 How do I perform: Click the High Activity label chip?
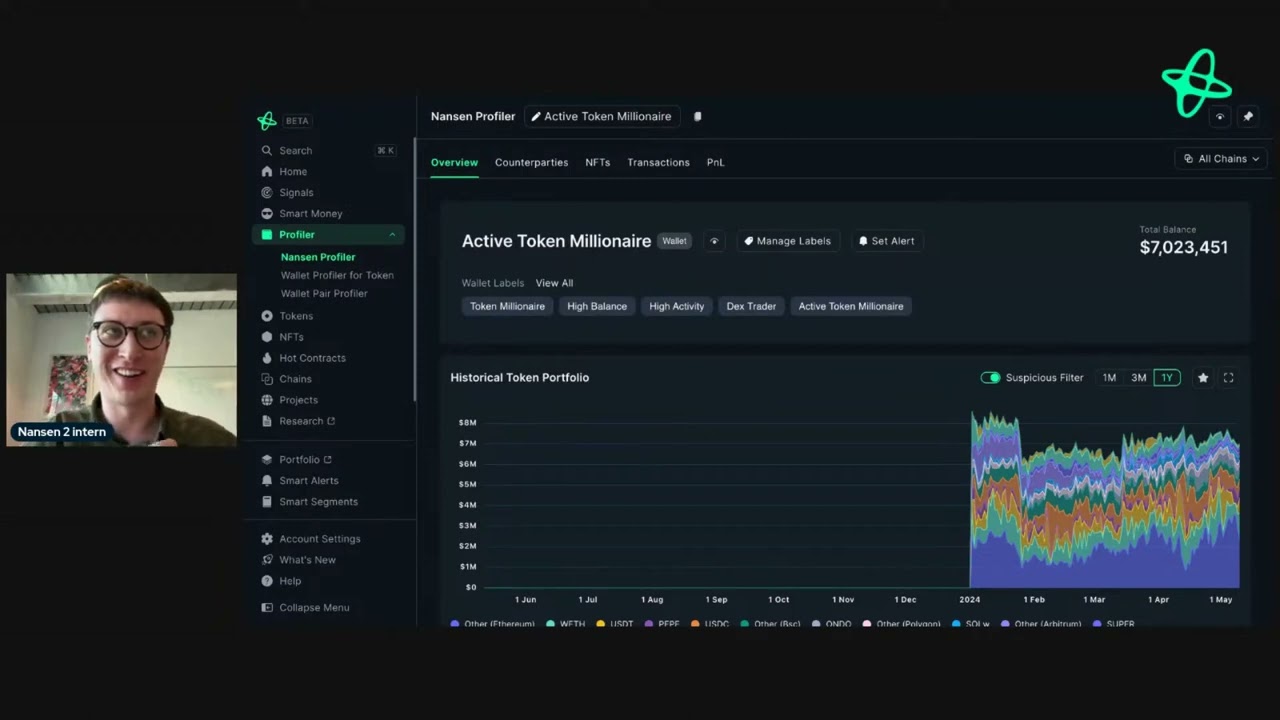tap(676, 306)
